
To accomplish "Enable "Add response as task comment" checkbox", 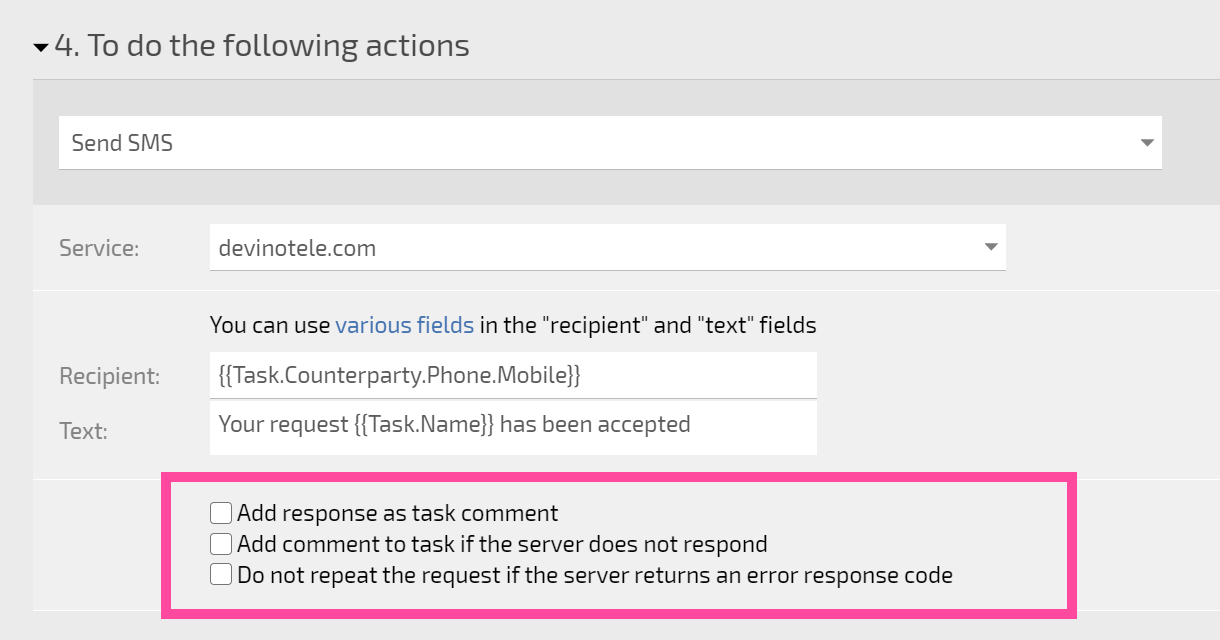I will pos(221,513).
